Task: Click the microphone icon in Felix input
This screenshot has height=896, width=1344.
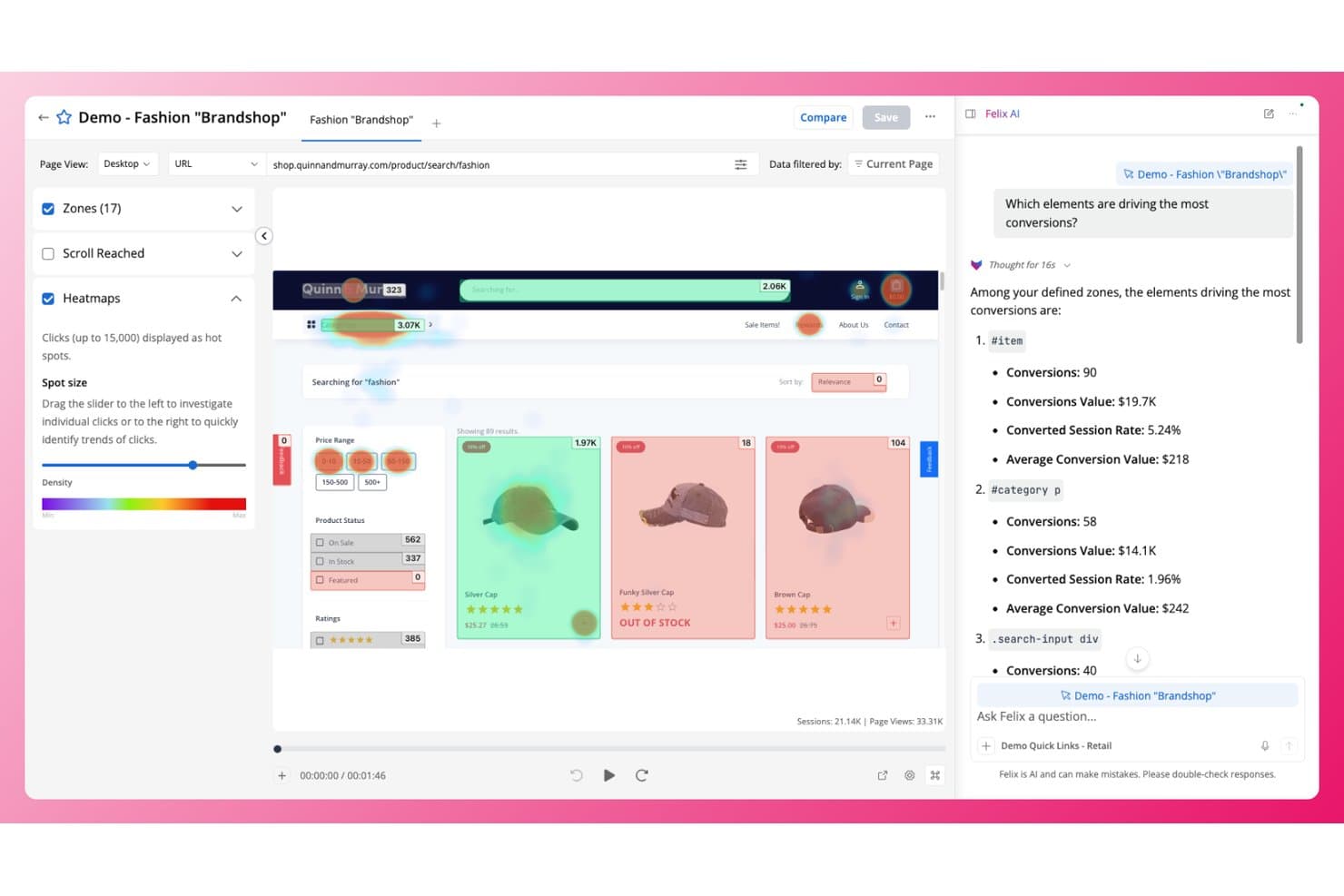Action: pos(1264,745)
